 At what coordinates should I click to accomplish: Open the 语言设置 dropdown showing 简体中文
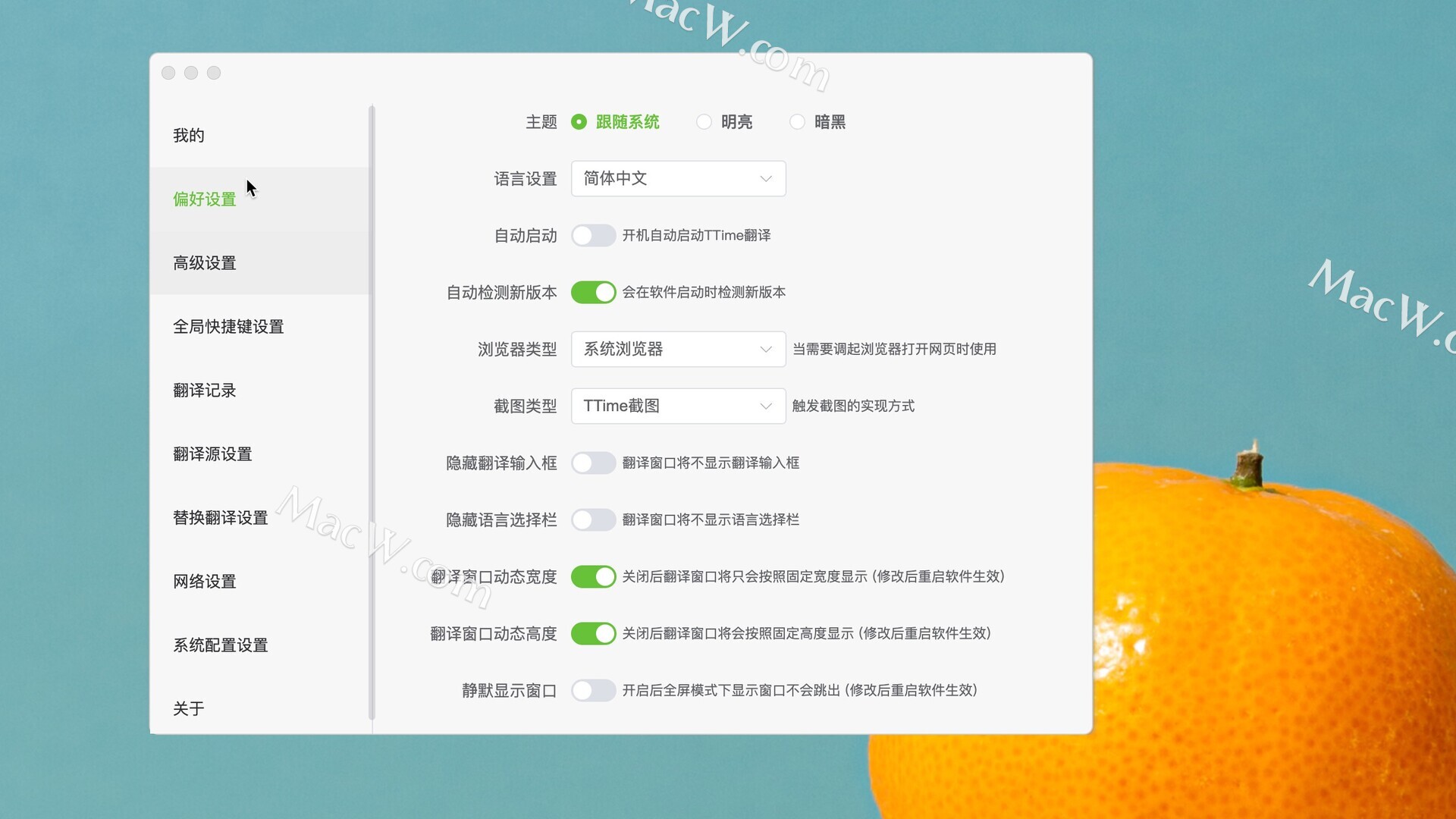click(x=678, y=179)
